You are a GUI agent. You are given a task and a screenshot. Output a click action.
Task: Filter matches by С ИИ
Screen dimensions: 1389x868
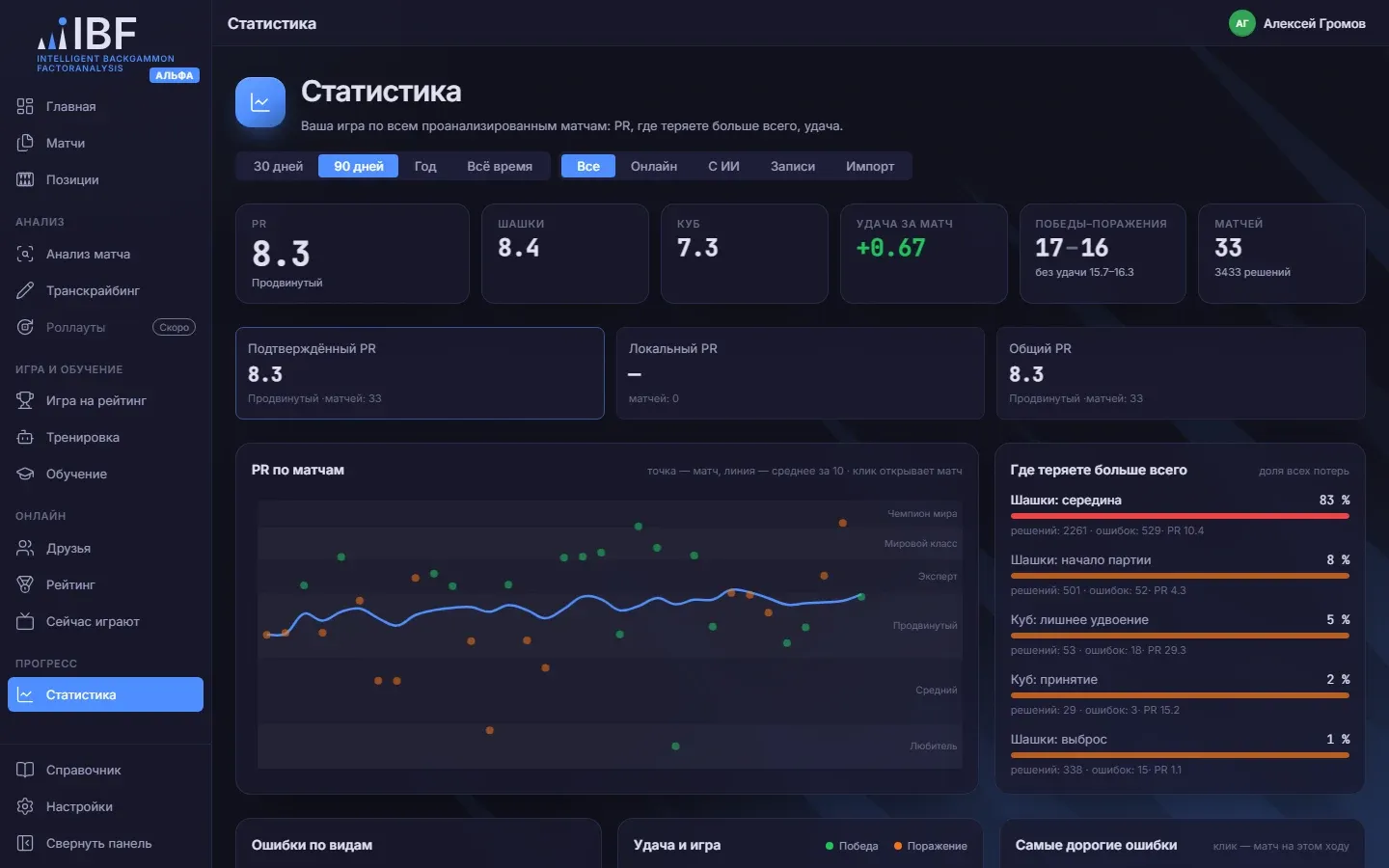(723, 166)
